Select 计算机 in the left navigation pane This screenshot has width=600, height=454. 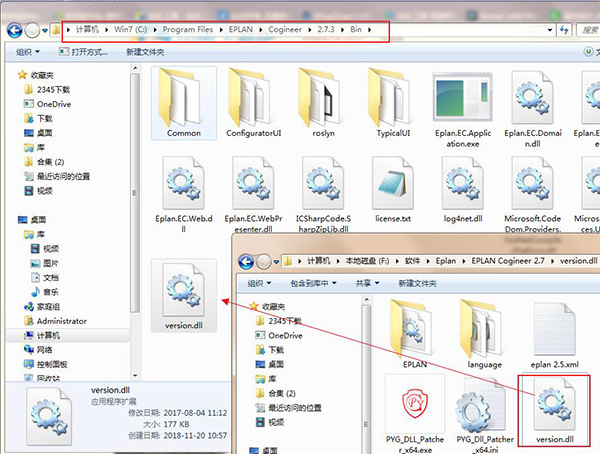coord(49,336)
